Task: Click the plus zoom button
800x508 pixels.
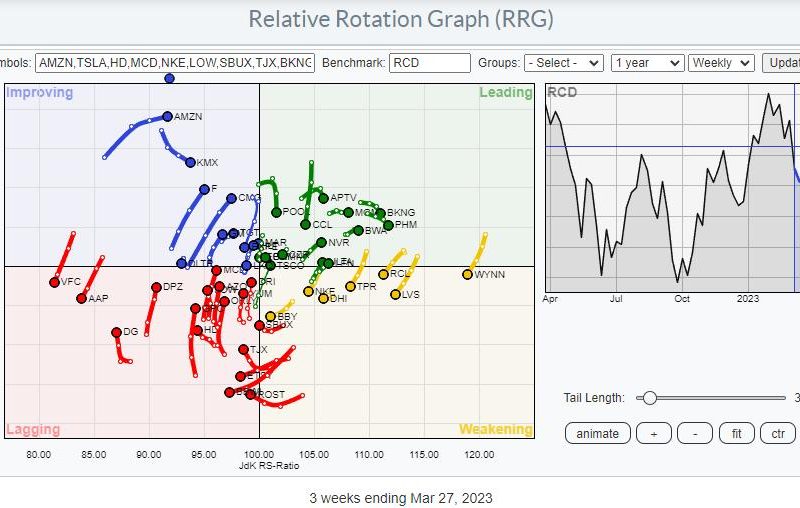Action: (654, 434)
